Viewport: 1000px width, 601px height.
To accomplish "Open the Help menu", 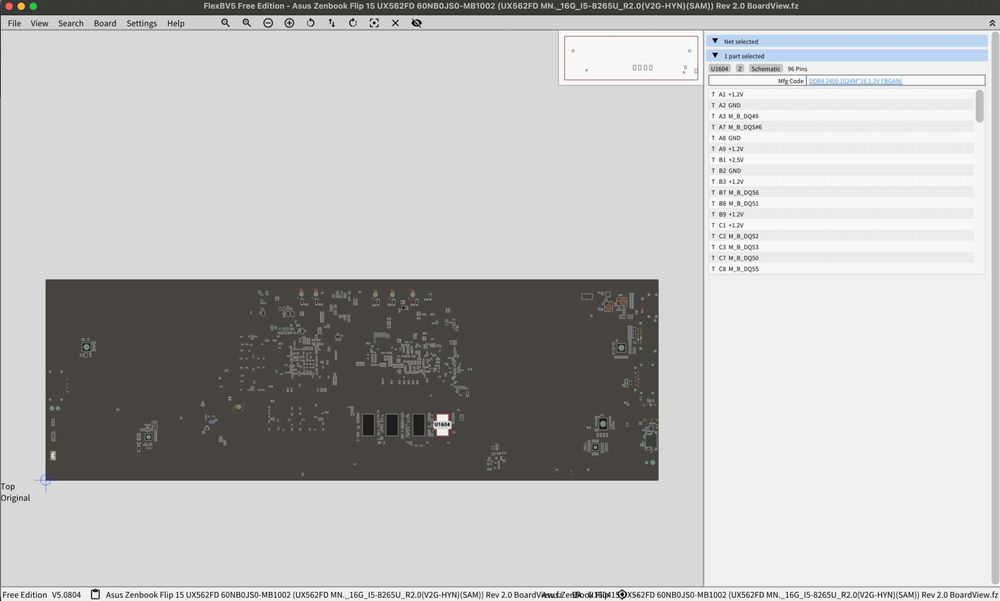I will click(176, 23).
